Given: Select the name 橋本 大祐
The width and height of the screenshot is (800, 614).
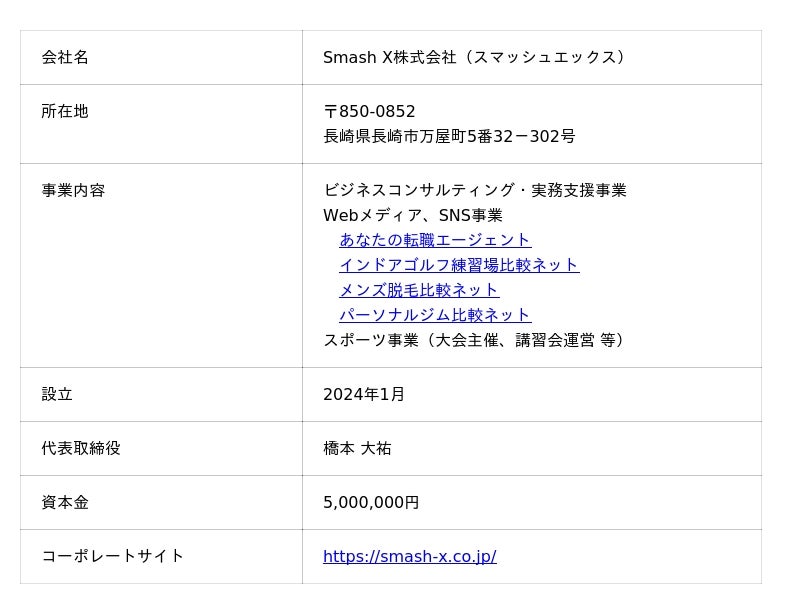Looking at the screenshot, I should (357, 448).
